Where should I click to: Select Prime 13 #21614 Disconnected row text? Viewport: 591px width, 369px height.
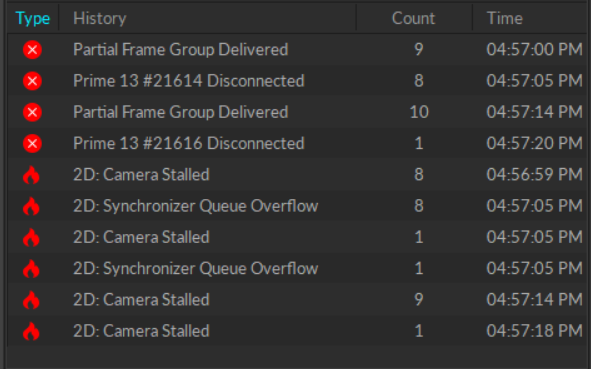[x=188, y=81]
